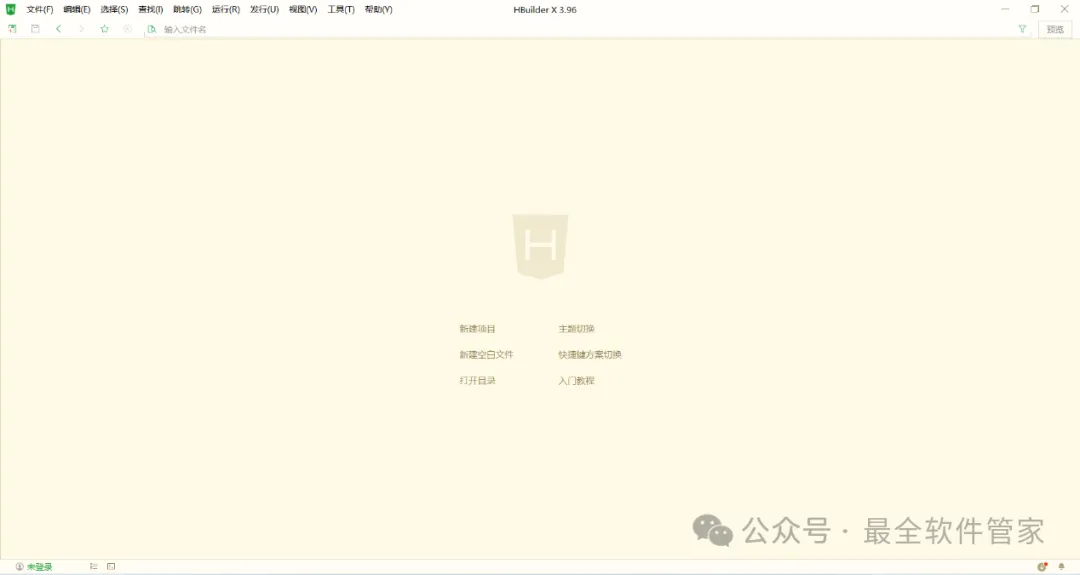Click the update icon with red dot

click(x=1042, y=567)
